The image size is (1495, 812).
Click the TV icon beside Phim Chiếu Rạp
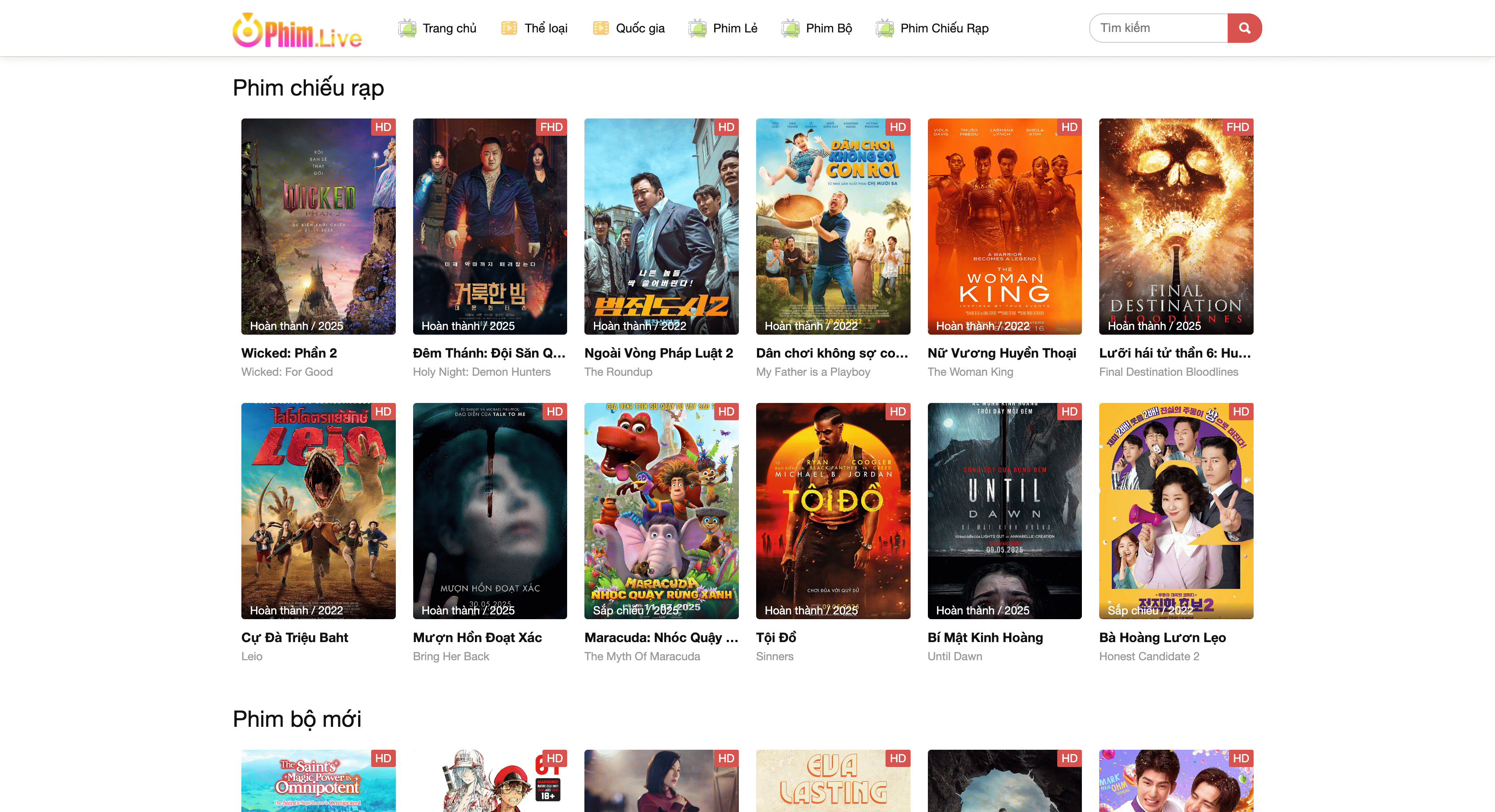pyautogui.click(x=885, y=28)
